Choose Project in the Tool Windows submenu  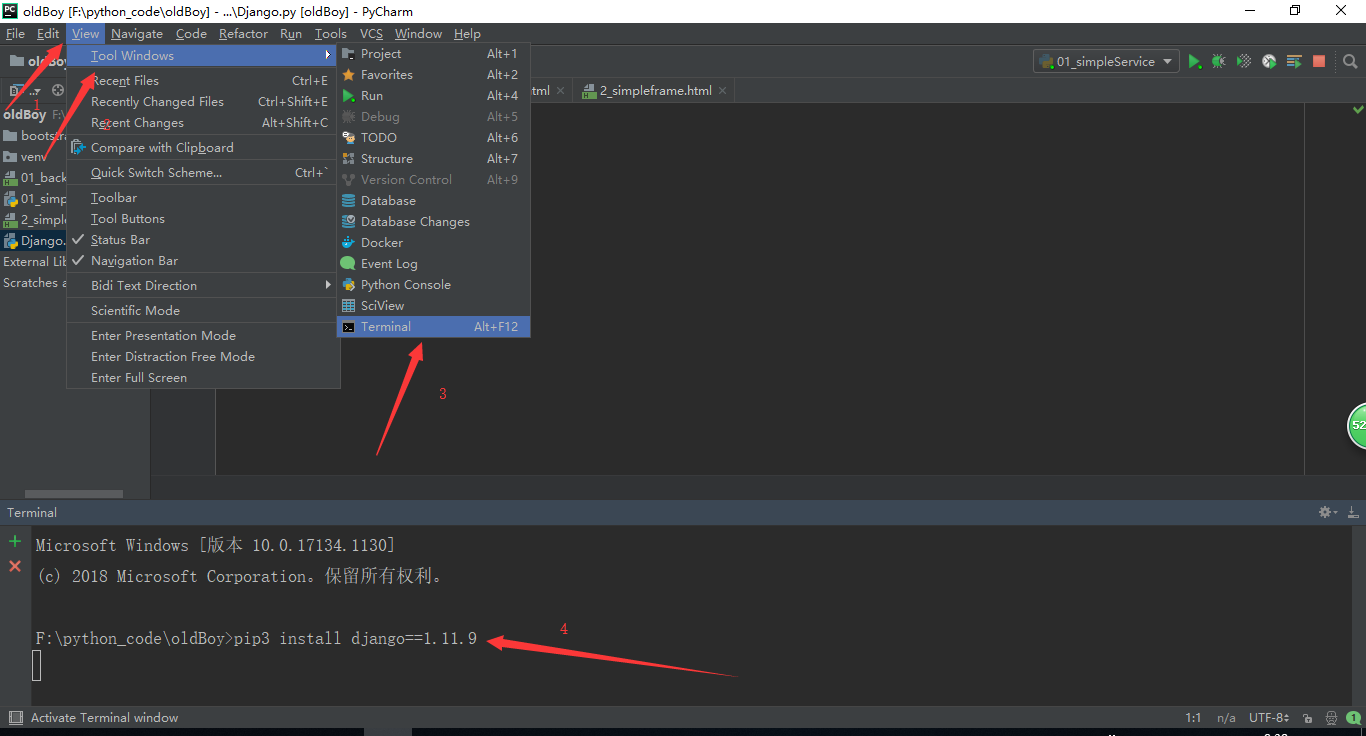coord(433,54)
